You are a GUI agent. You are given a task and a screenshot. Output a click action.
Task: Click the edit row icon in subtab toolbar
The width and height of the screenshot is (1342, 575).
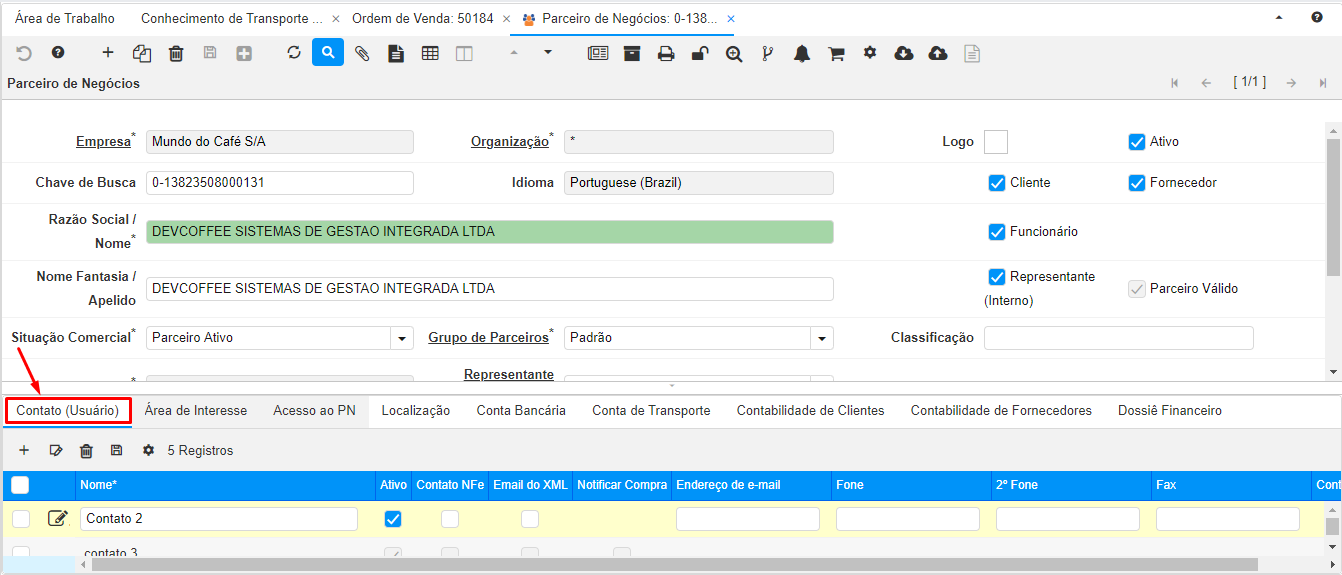pyautogui.click(x=56, y=450)
